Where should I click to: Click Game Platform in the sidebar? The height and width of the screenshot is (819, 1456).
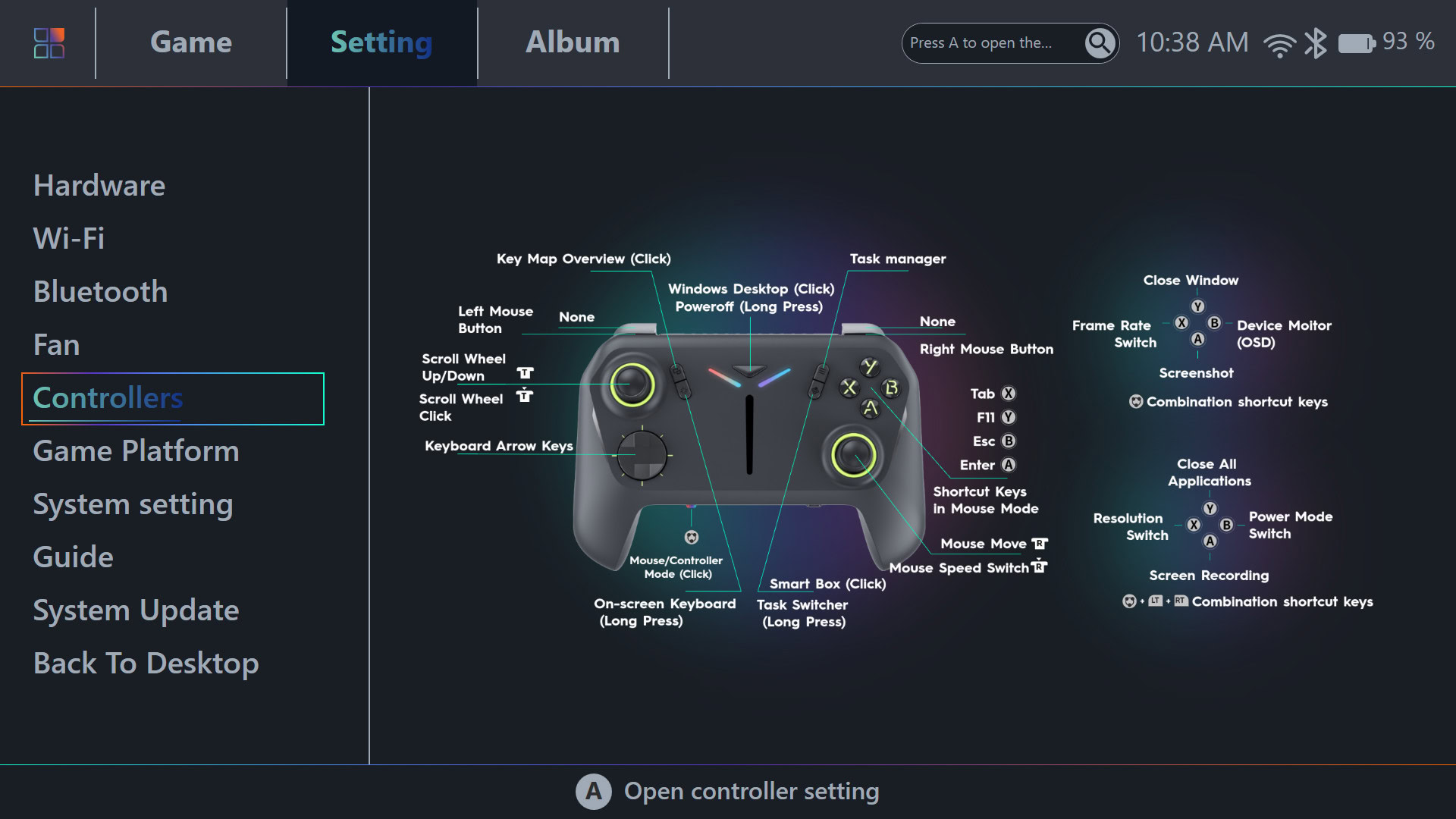click(136, 450)
